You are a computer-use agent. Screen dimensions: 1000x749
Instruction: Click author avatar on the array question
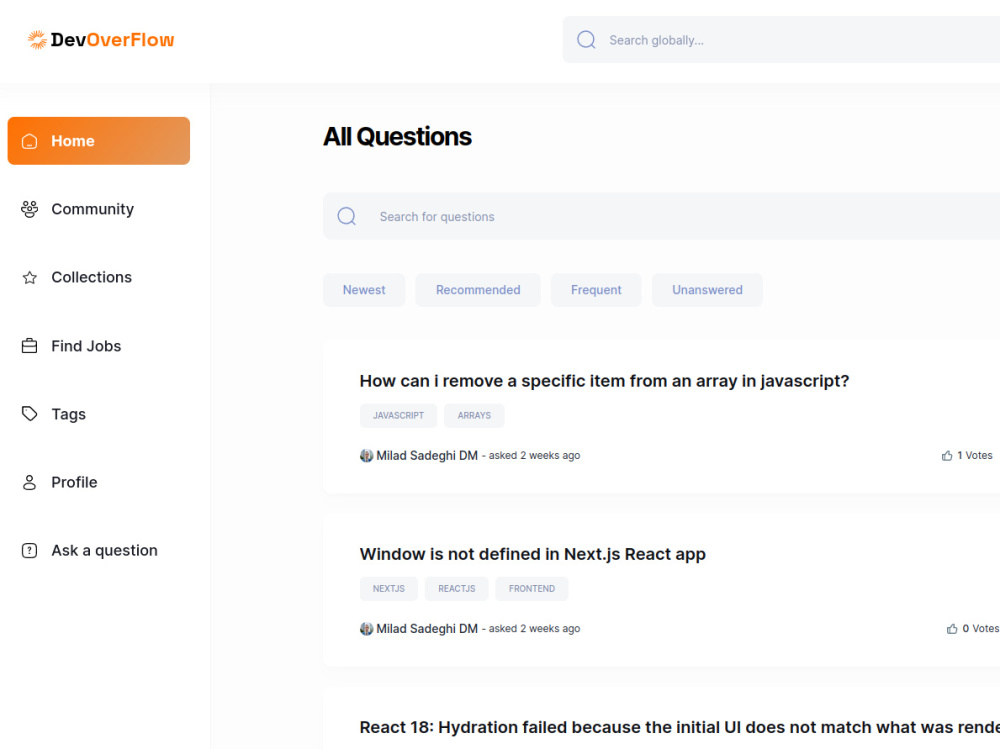pos(367,456)
